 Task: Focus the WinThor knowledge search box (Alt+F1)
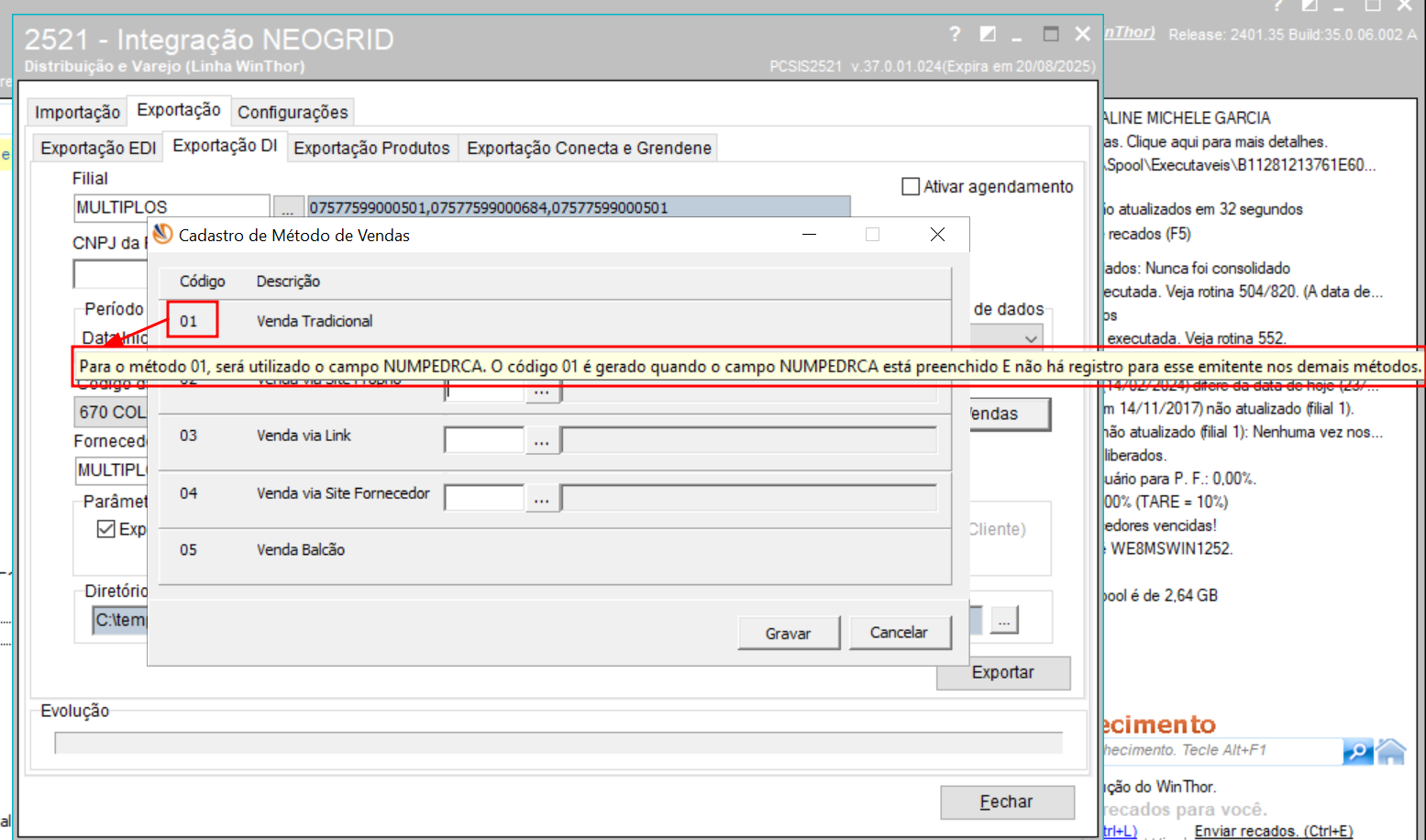(1222, 751)
